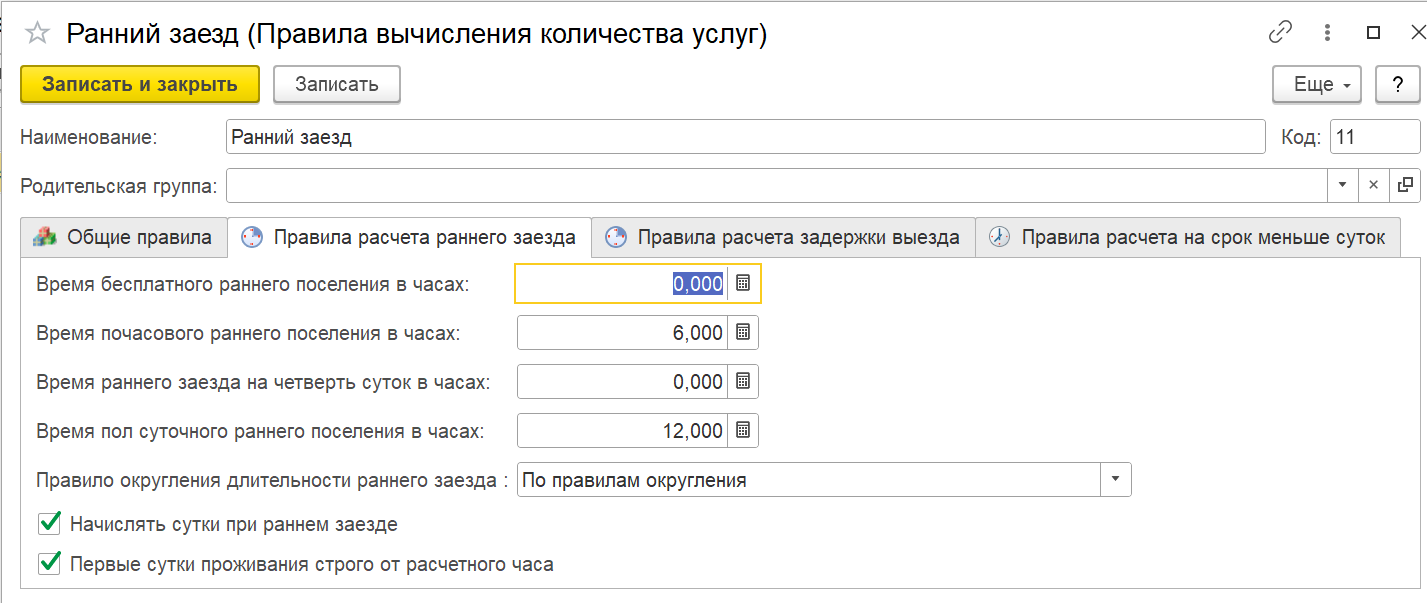Switch to the Общие правила tab

tap(123, 237)
